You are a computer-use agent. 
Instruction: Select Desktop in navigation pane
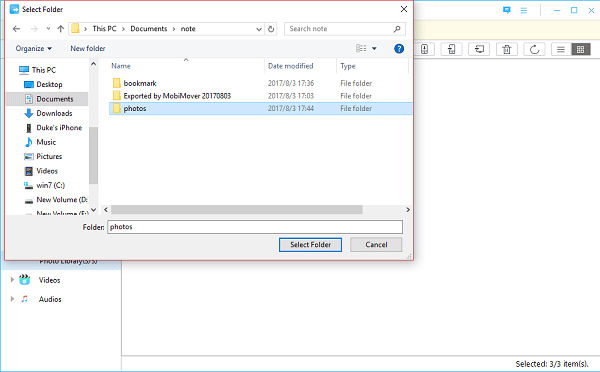coord(43,85)
